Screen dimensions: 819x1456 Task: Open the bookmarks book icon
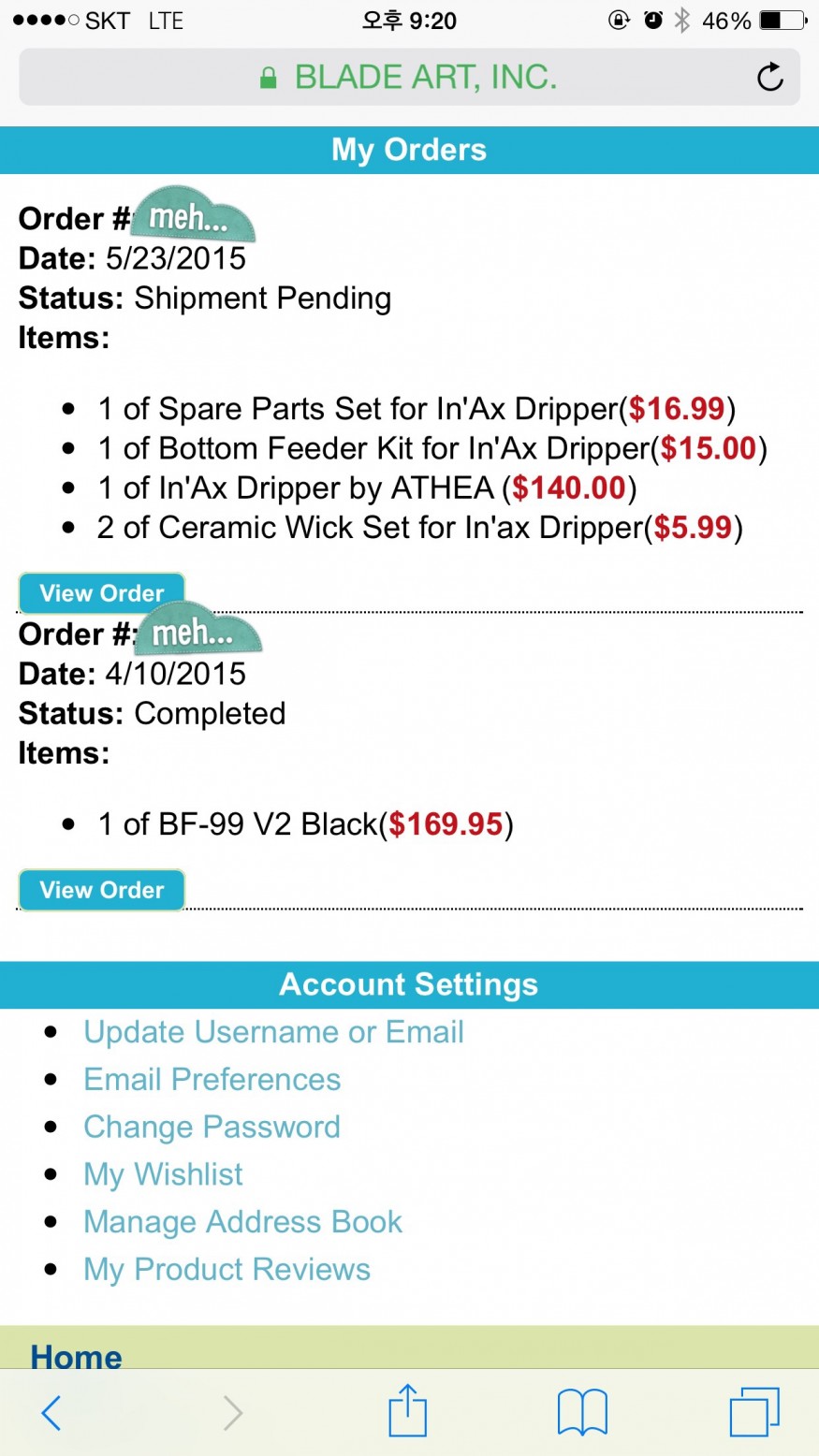click(x=582, y=1412)
